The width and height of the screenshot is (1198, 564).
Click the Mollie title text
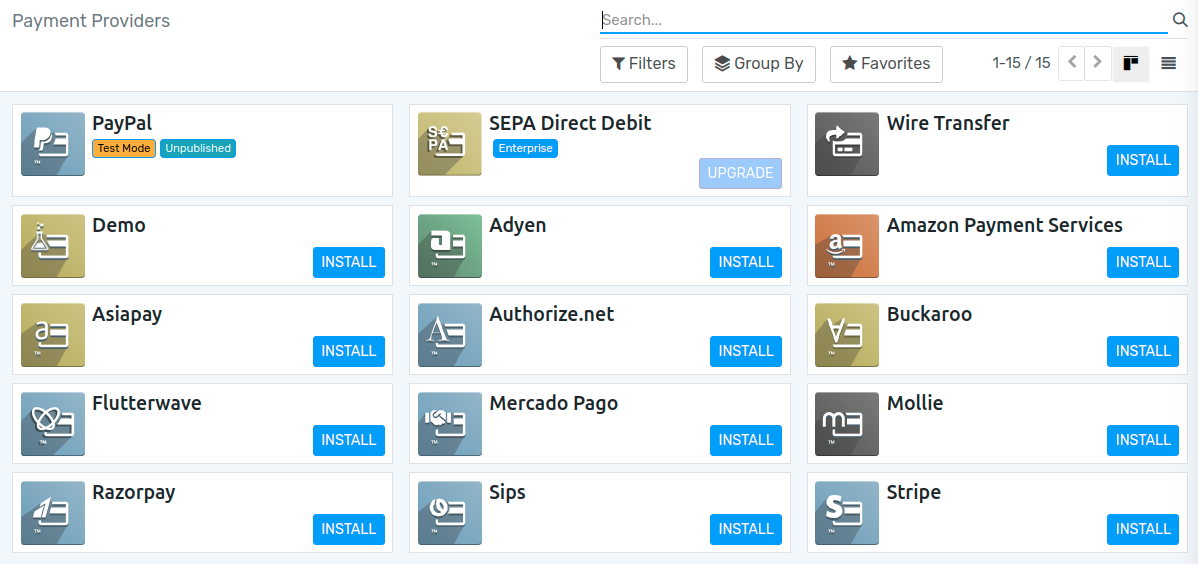[915, 404]
